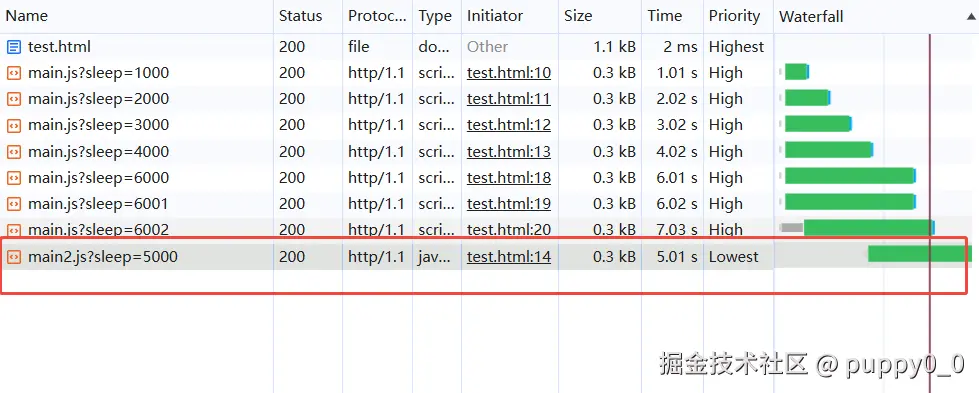Click the script icon for main.js?sleep=4000

click(x=14, y=152)
